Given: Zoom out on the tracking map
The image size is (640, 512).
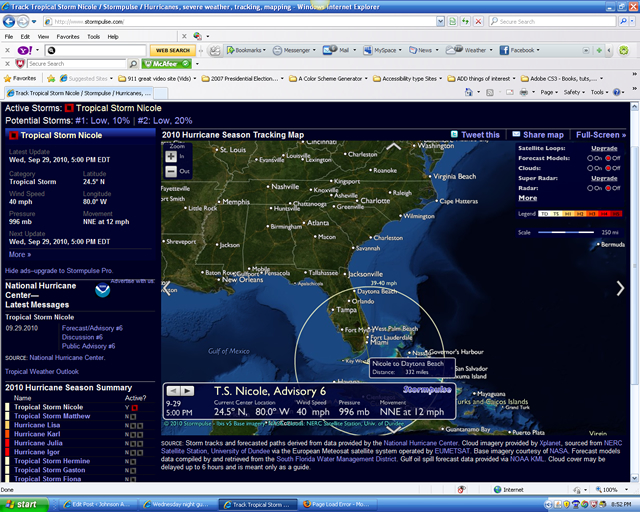Looking at the screenshot, I should coord(170,171).
